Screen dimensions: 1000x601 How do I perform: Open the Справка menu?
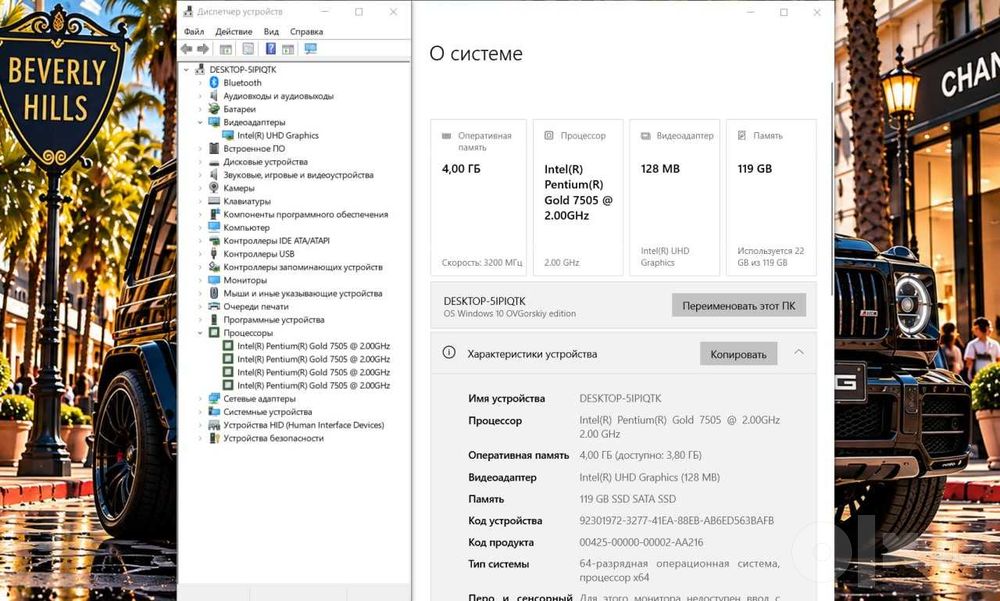(306, 31)
